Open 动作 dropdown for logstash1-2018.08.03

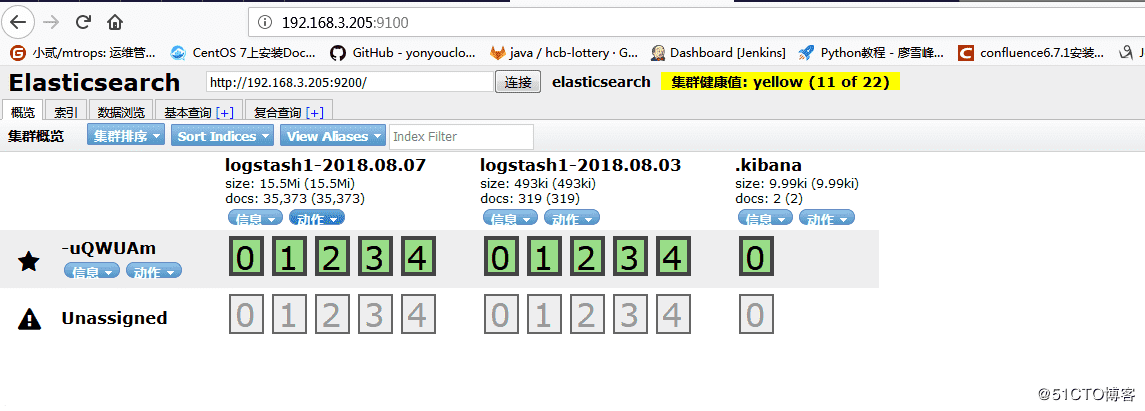click(572, 218)
